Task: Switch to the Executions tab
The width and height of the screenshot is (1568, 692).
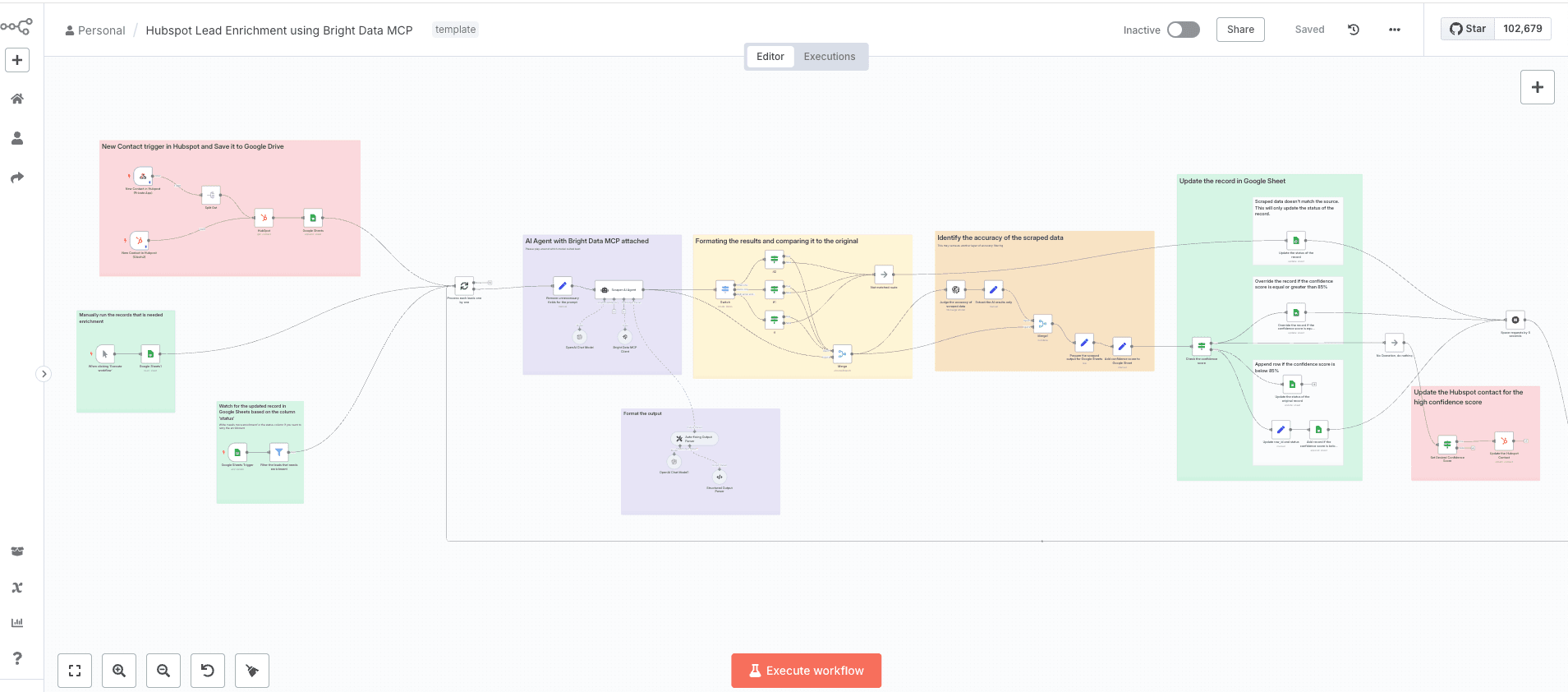Action: coord(829,57)
